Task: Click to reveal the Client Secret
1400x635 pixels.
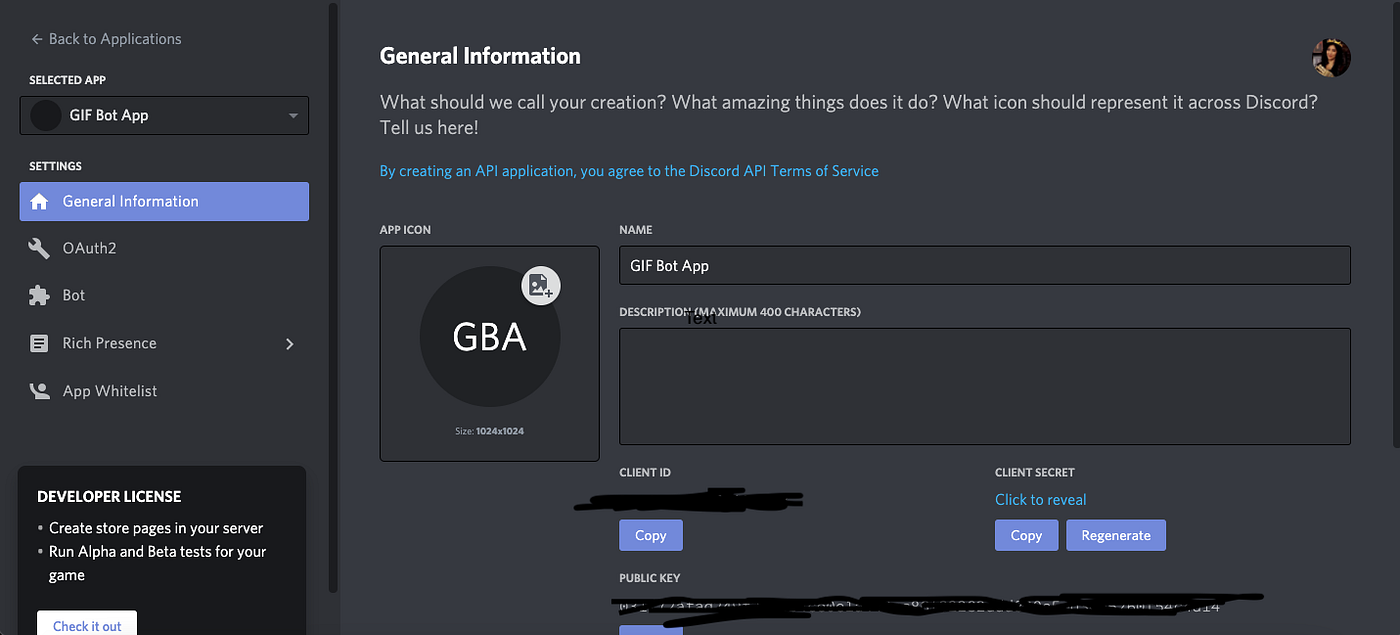Action: [x=1040, y=499]
